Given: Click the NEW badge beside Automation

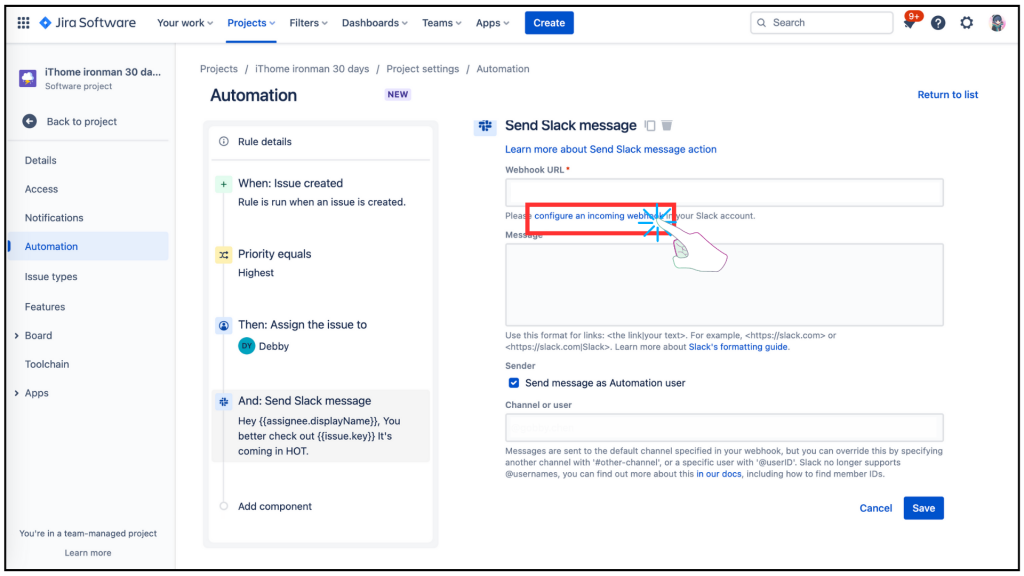Looking at the screenshot, I should [x=398, y=95].
